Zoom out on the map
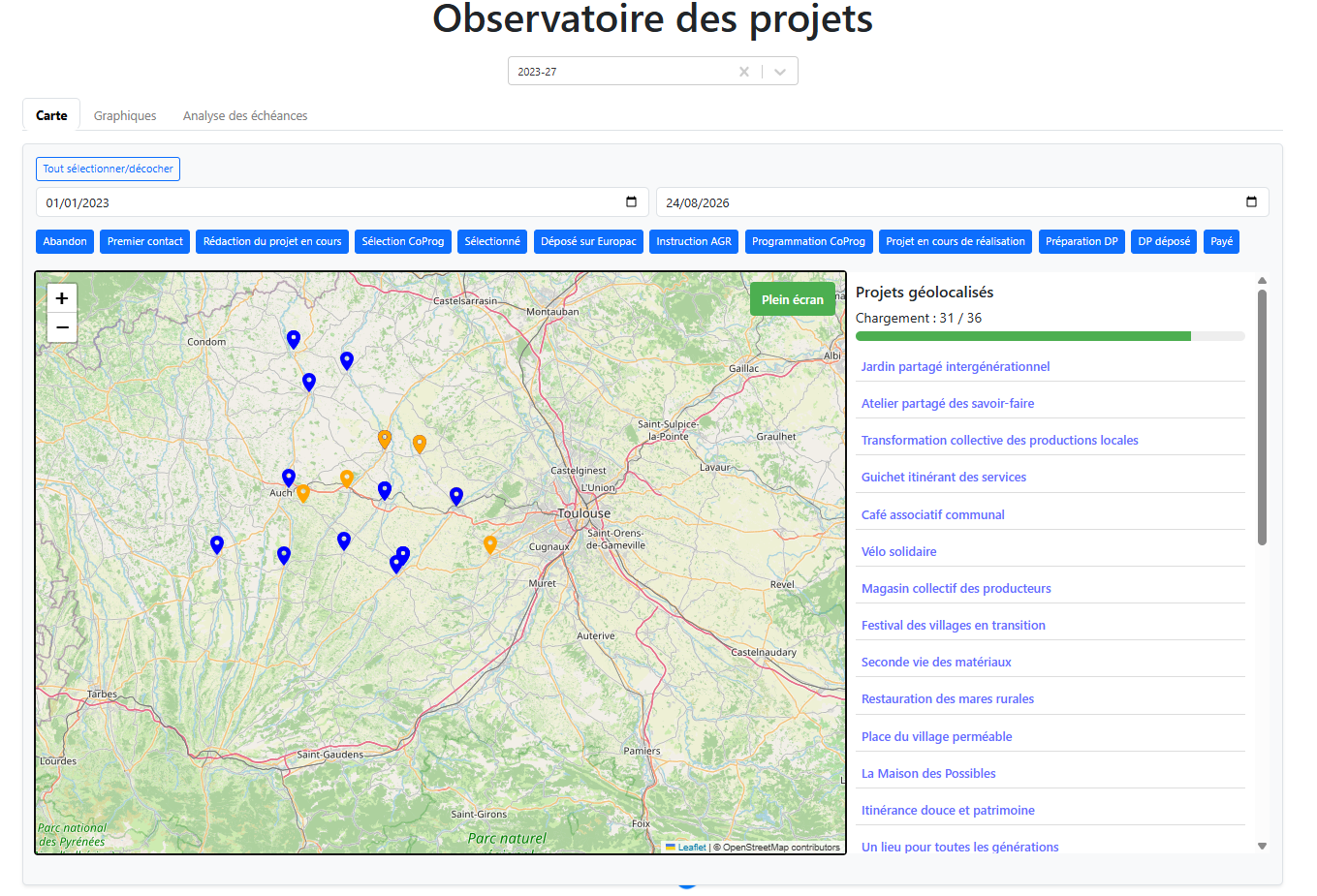 [x=62, y=327]
